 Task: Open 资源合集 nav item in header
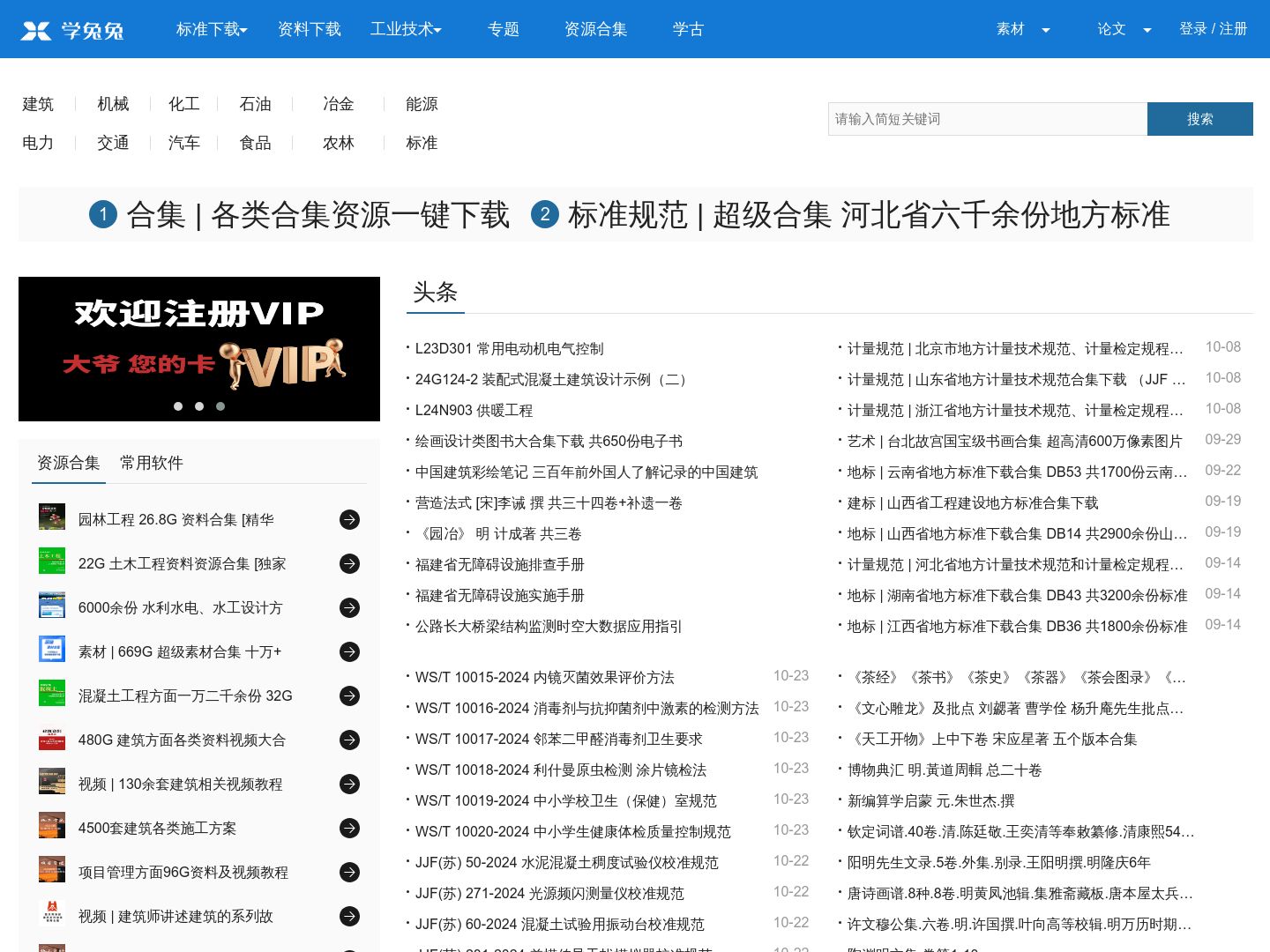tap(596, 29)
